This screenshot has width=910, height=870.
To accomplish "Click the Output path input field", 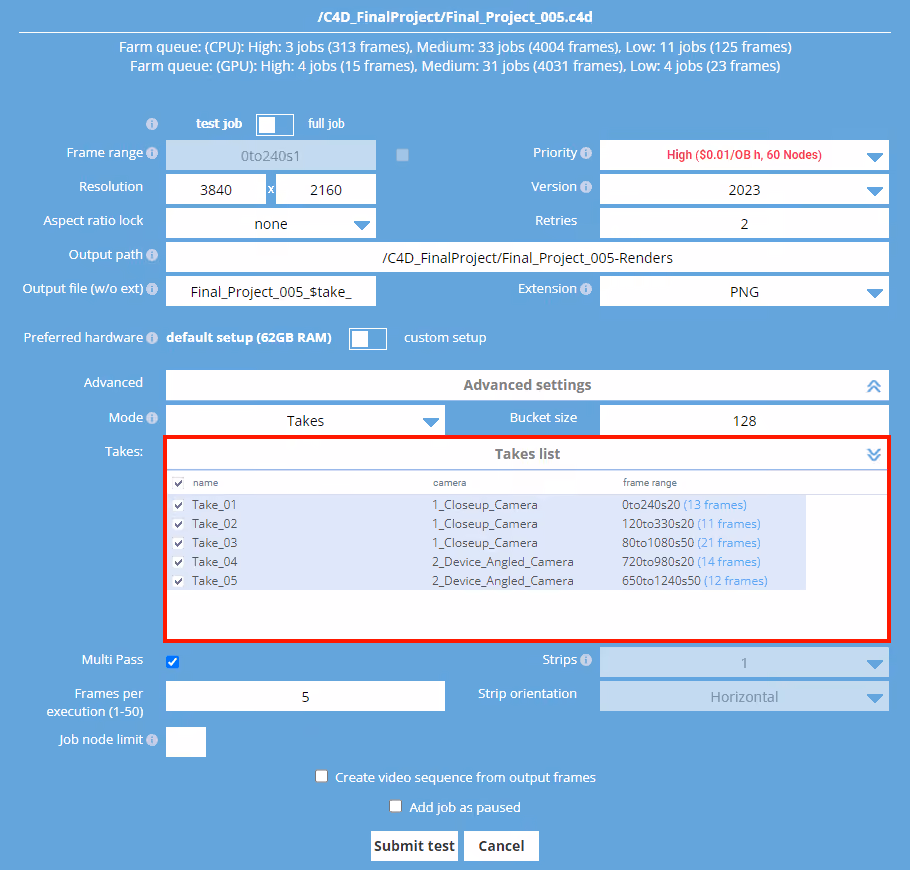I will 527,257.
